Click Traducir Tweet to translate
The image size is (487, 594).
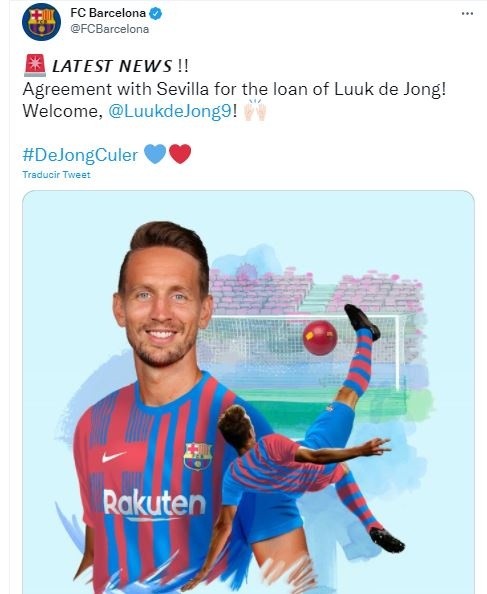56,175
